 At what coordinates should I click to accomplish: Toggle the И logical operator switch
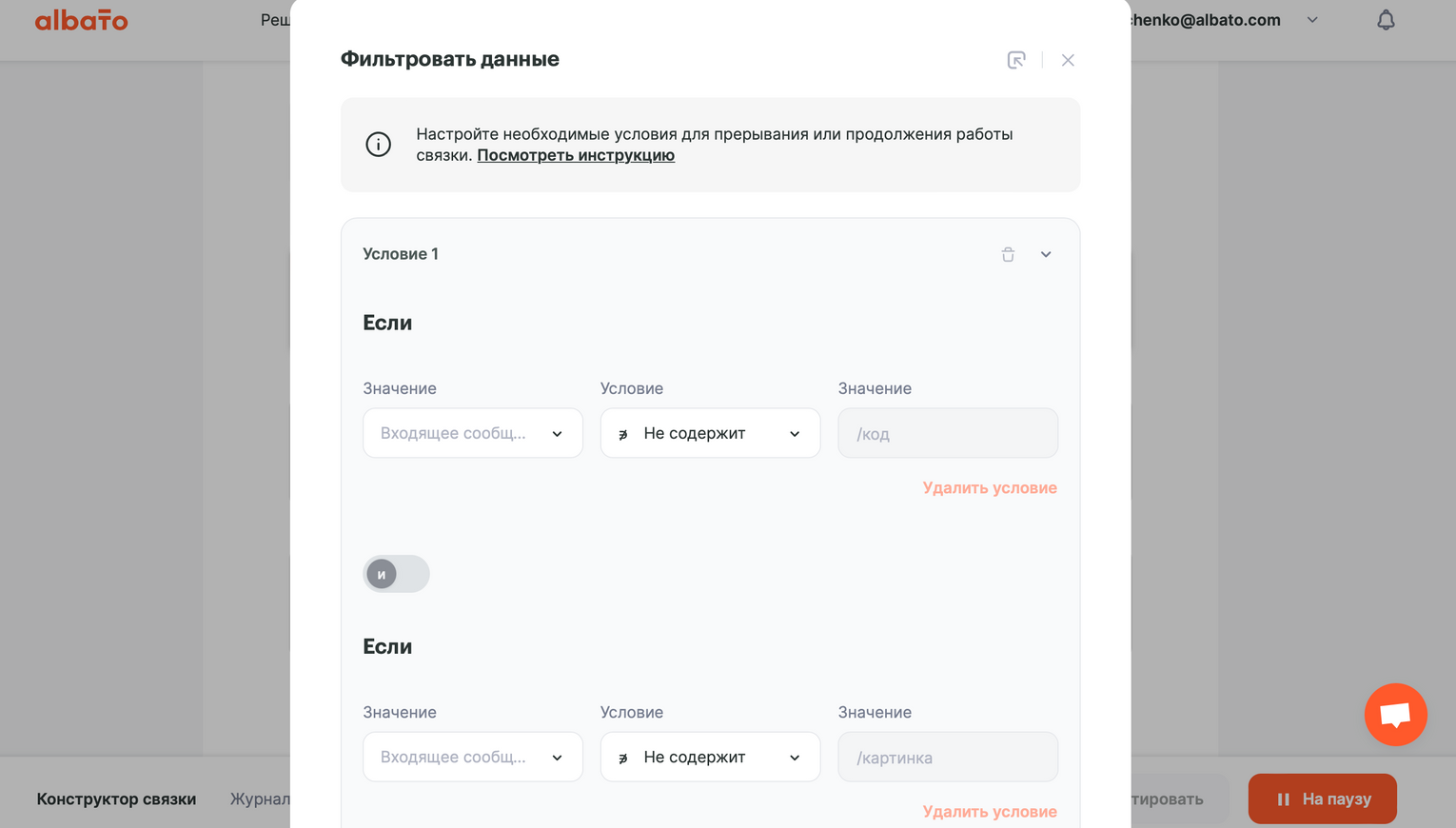(396, 574)
